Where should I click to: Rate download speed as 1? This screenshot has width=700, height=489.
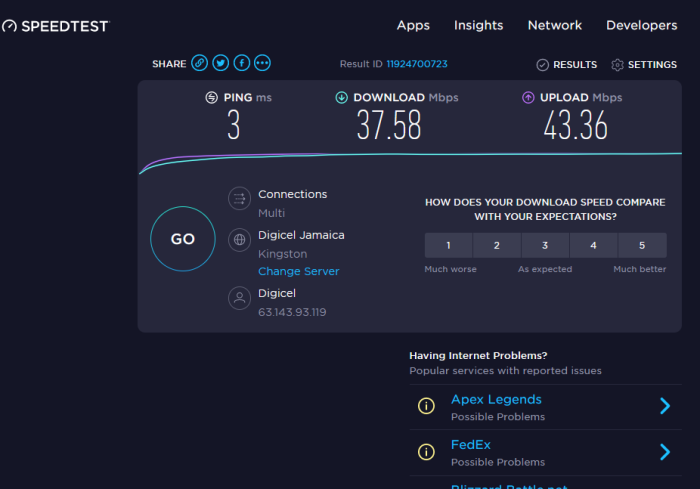point(448,246)
